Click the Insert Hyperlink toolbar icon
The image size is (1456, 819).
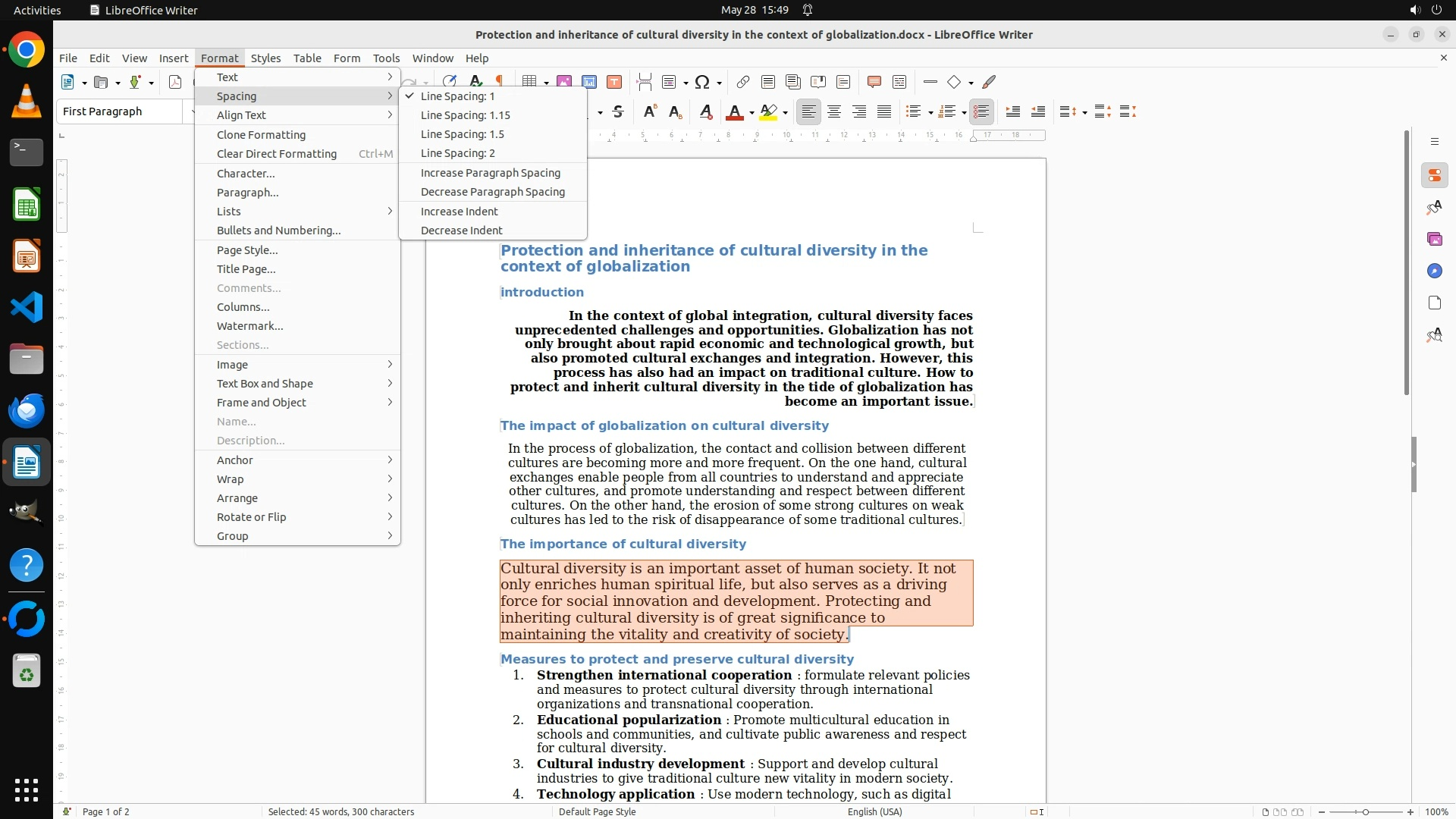tap(742, 82)
